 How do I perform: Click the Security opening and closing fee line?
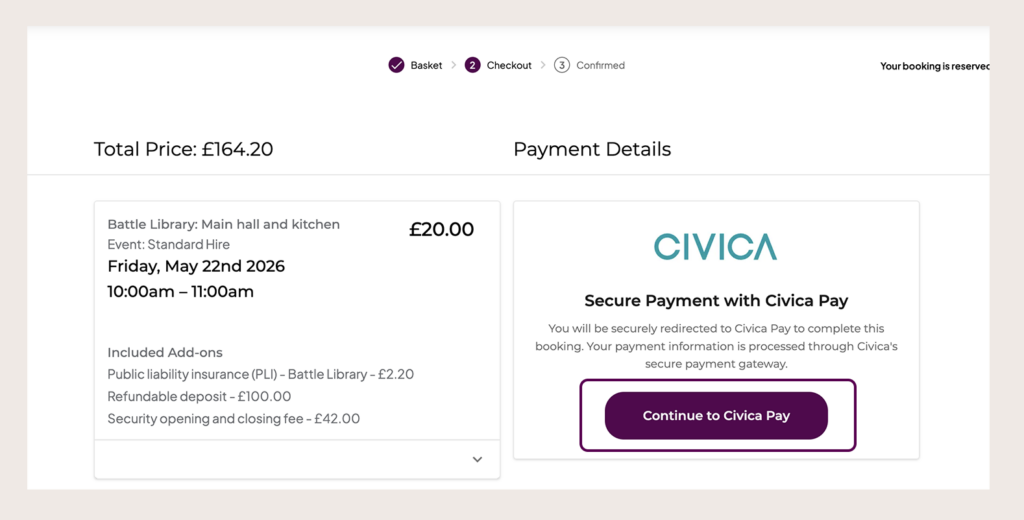[x=233, y=419]
